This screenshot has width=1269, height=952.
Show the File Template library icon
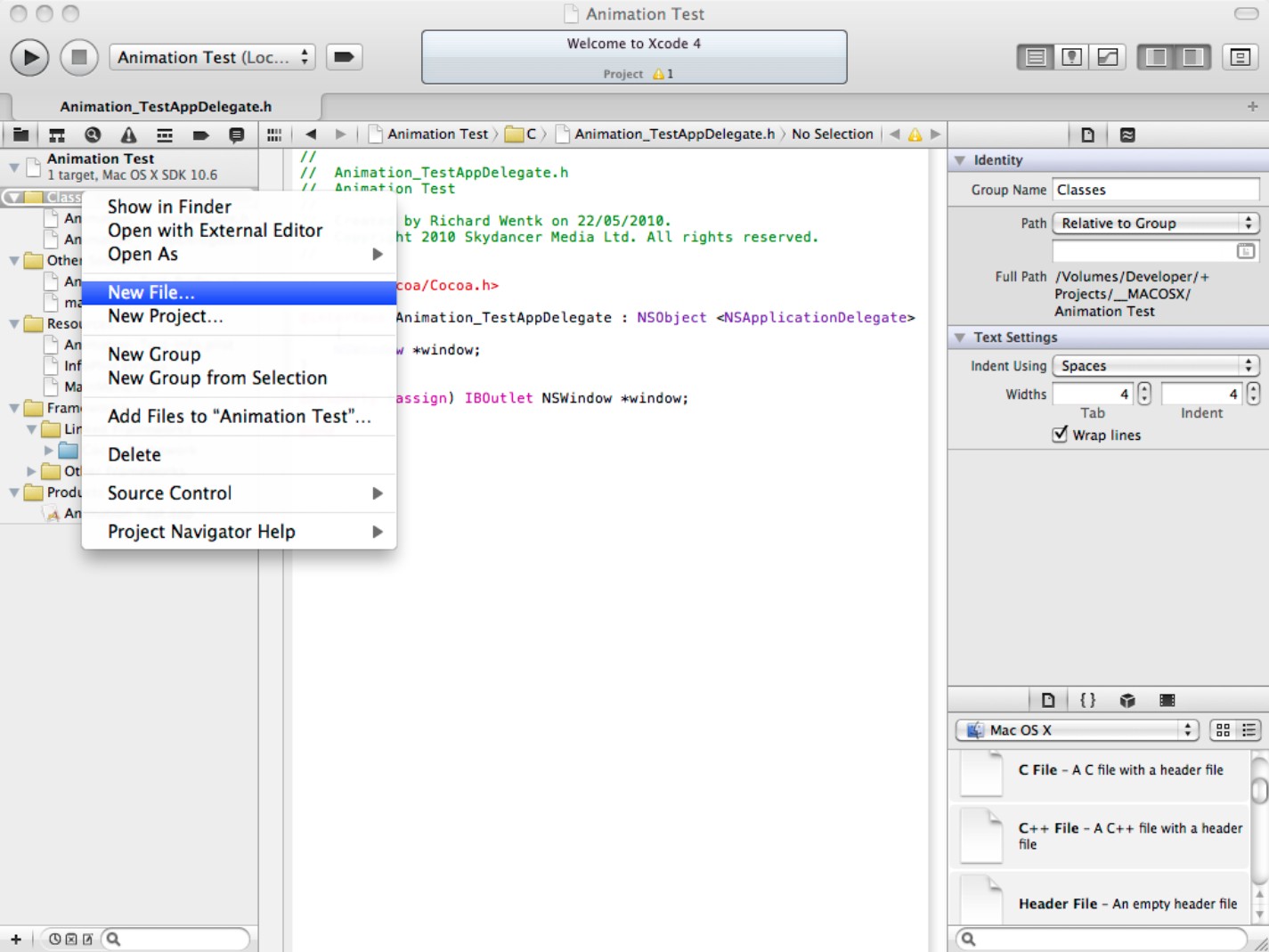tap(1048, 700)
